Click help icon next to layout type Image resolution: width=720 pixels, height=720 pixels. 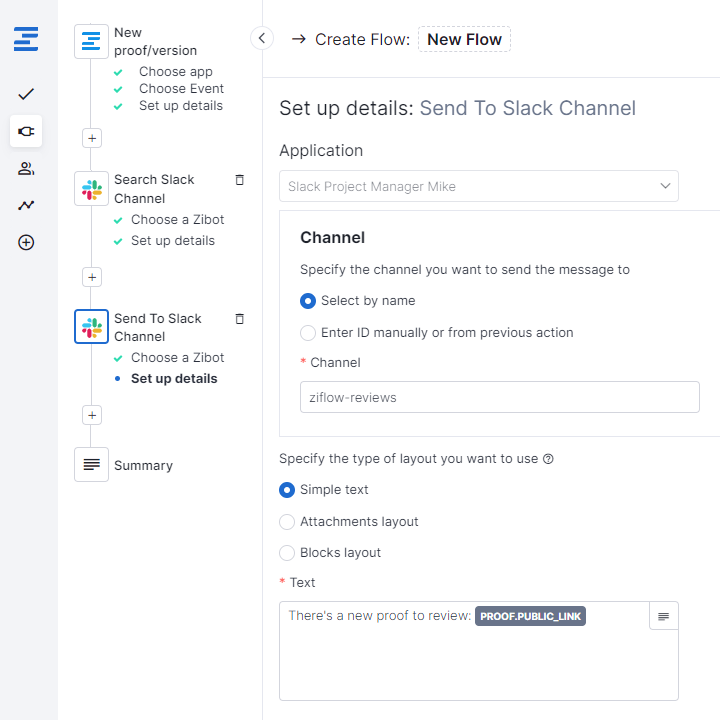[548, 460]
